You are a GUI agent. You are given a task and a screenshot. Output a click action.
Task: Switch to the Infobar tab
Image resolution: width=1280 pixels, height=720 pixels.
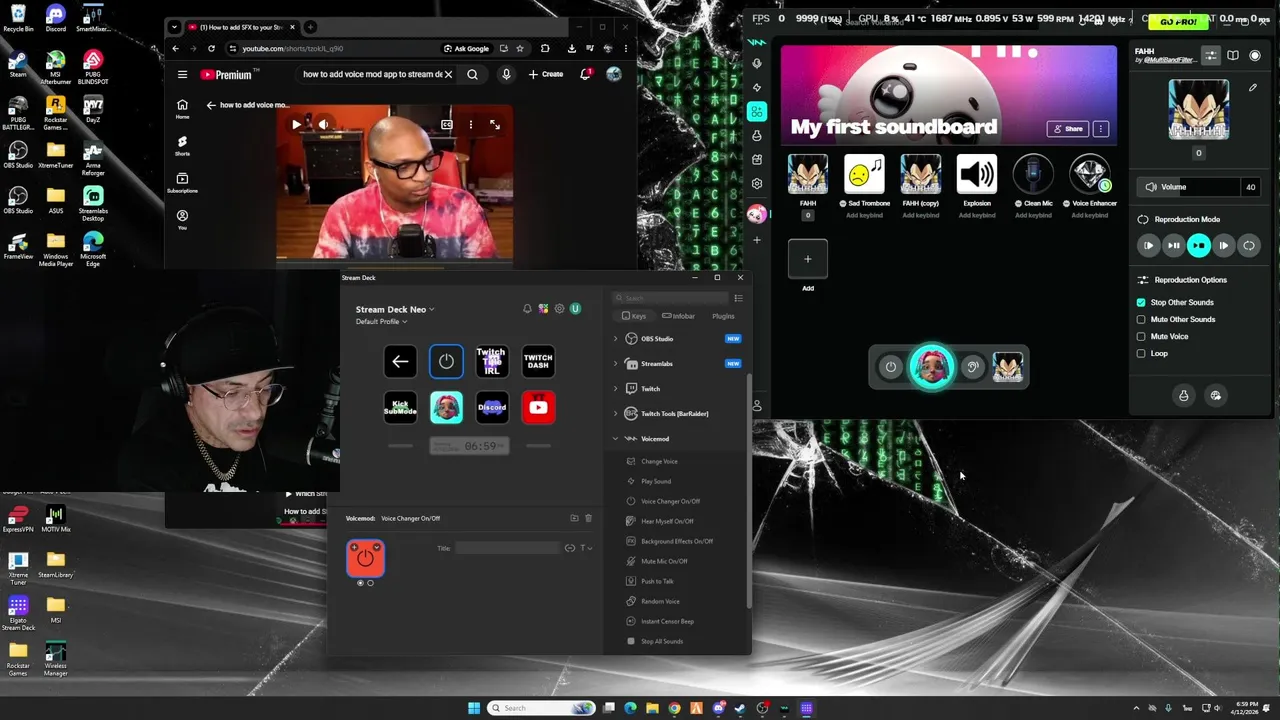pyautogui.click(x=678, y=316)
